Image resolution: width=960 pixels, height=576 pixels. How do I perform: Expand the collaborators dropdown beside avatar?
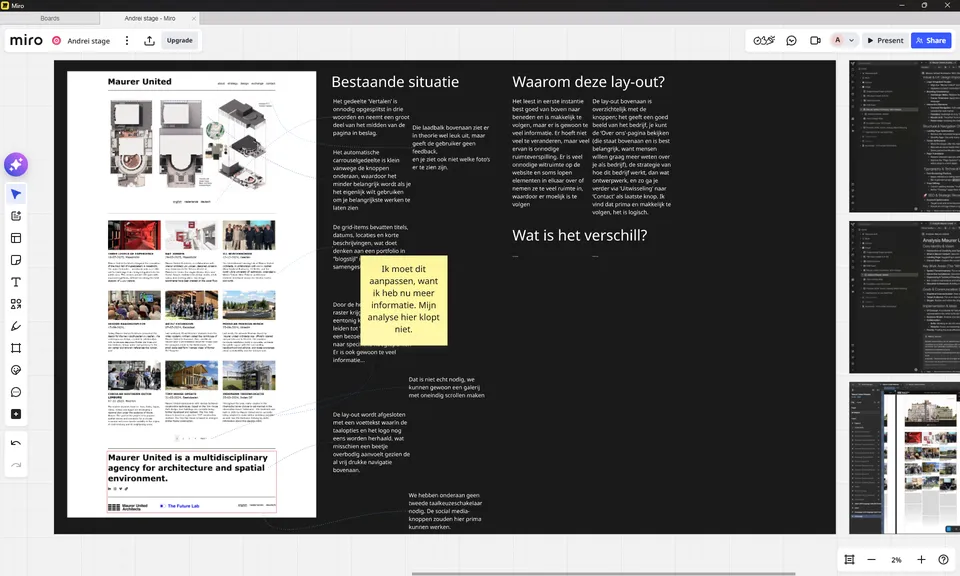tap(851, 40)
